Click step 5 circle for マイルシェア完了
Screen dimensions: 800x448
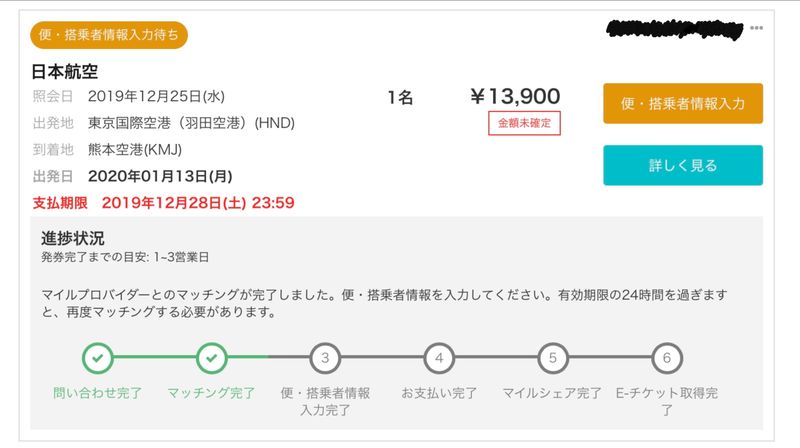tap(552, 356)
